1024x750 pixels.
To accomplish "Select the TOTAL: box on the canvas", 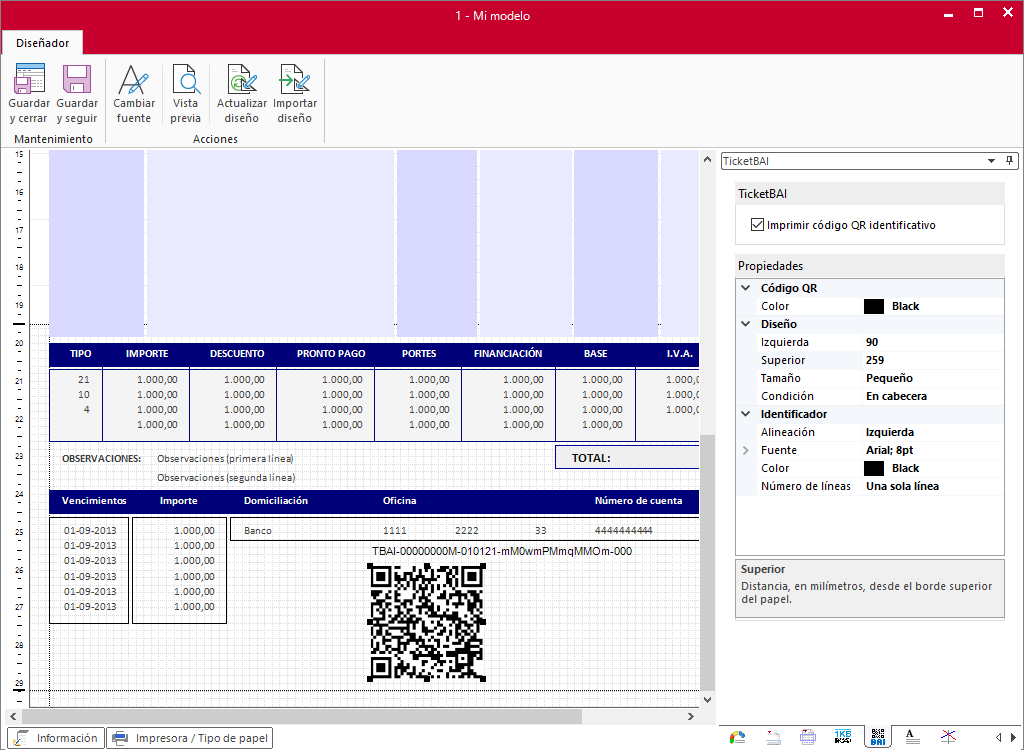I will pyautogui.click(x=627, y=457).
